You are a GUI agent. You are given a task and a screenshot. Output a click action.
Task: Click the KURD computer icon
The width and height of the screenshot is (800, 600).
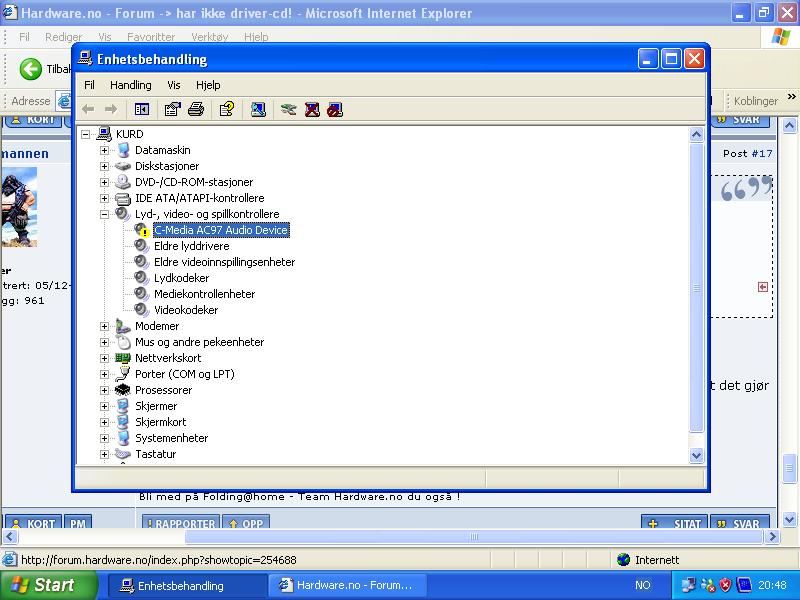click(x=104, y=134)
